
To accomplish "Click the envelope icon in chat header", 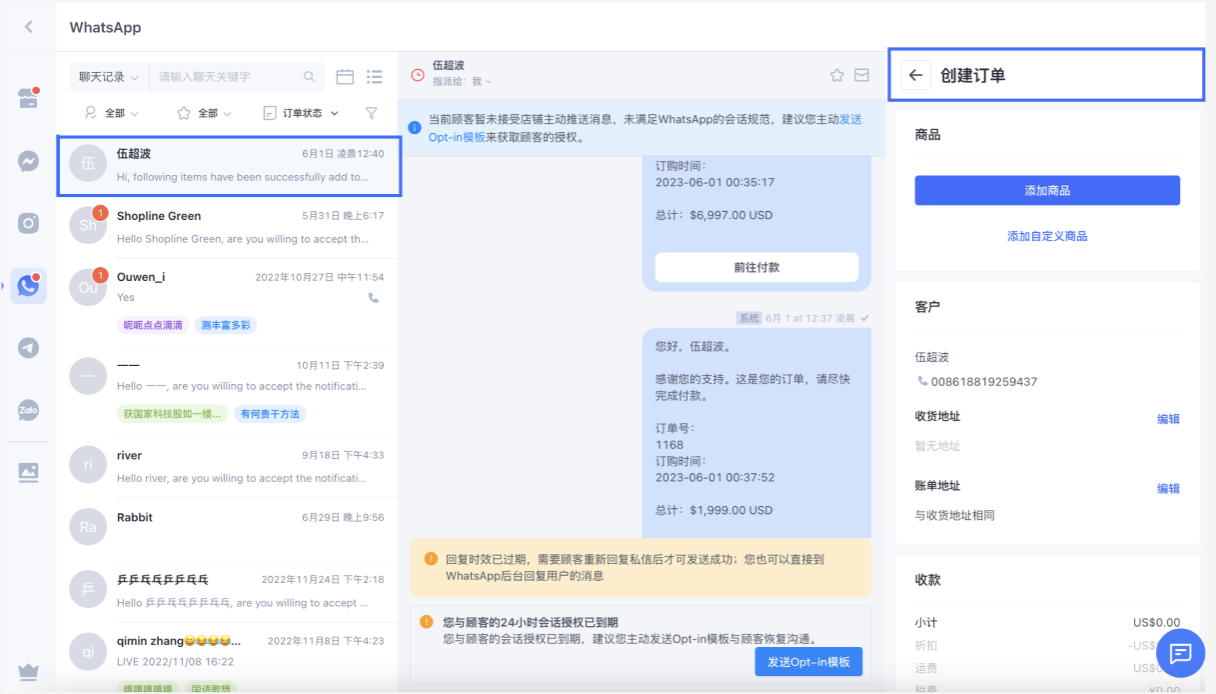I will (861, 75).
